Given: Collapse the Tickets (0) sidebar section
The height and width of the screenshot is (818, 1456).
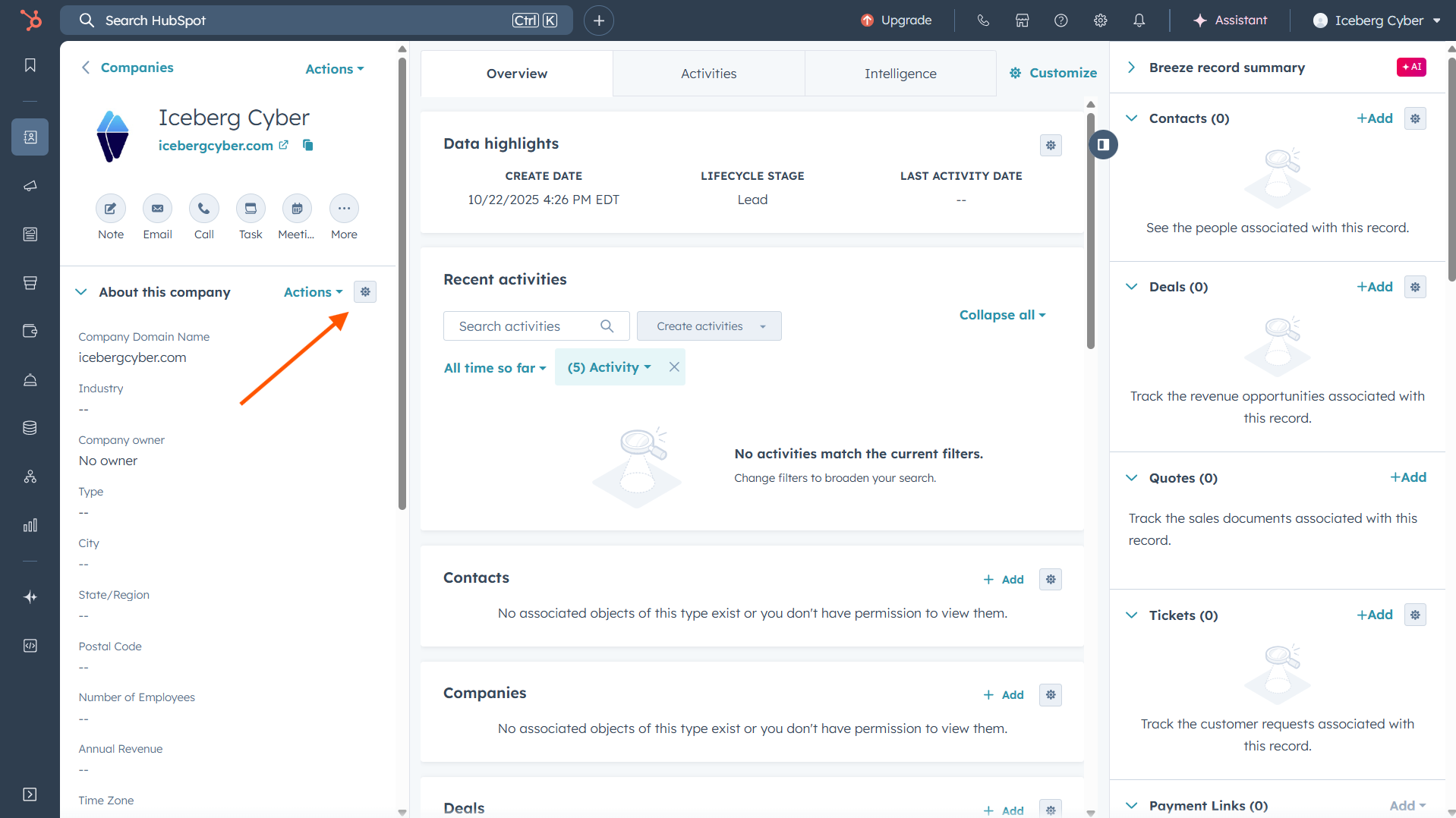Looking at the screenshot, I should tap(1132, 615).
